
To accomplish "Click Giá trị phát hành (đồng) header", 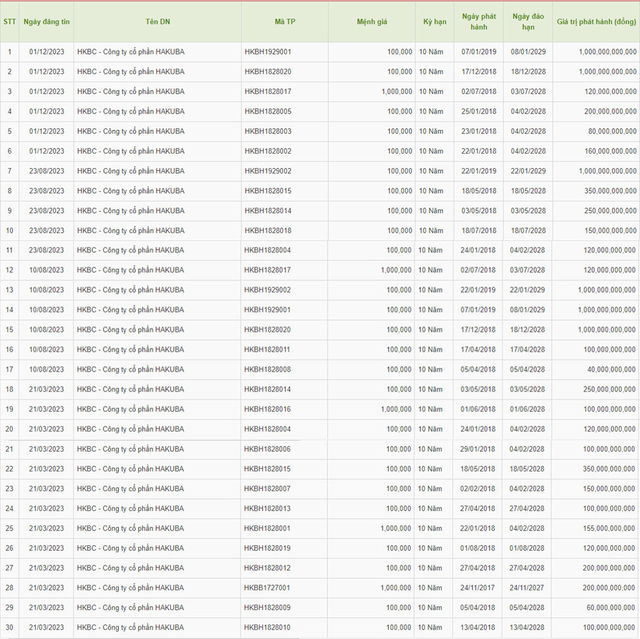I will tap(596, 21).
